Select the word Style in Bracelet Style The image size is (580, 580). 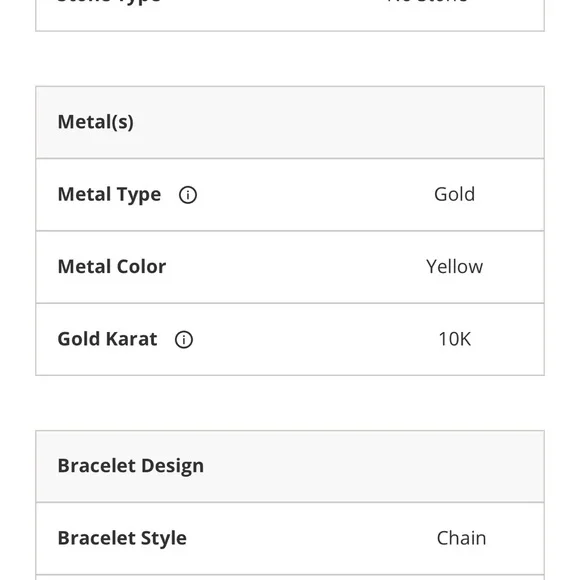click(x=163, y=539)
